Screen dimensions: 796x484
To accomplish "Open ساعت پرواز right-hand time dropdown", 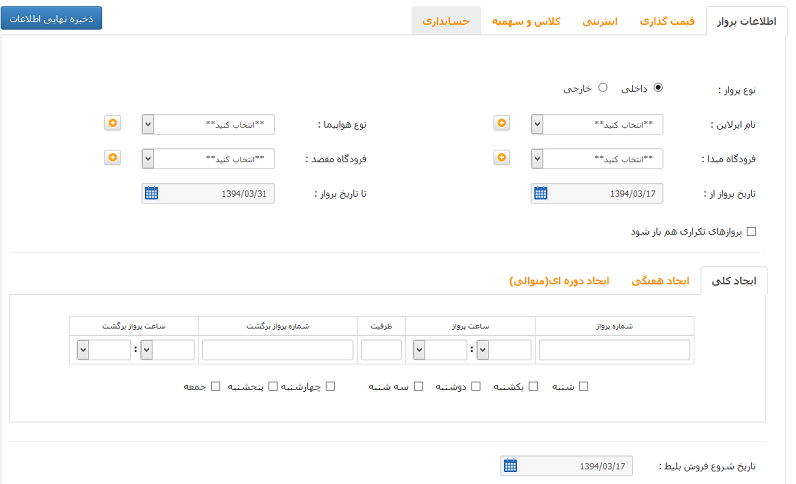I will point(504,350).
